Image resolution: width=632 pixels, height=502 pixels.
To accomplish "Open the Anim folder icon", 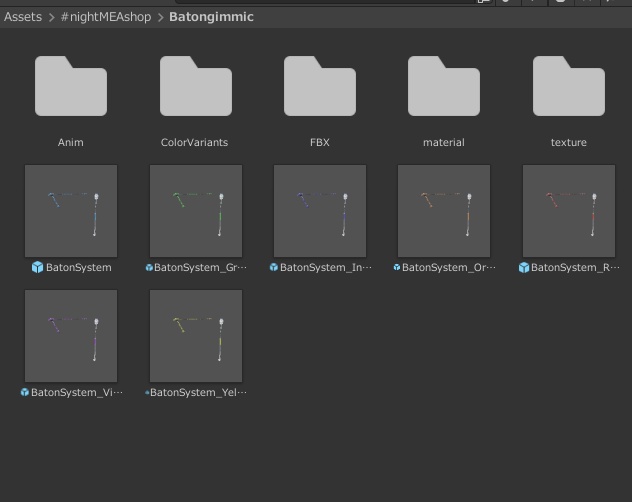I will (71, 86).
